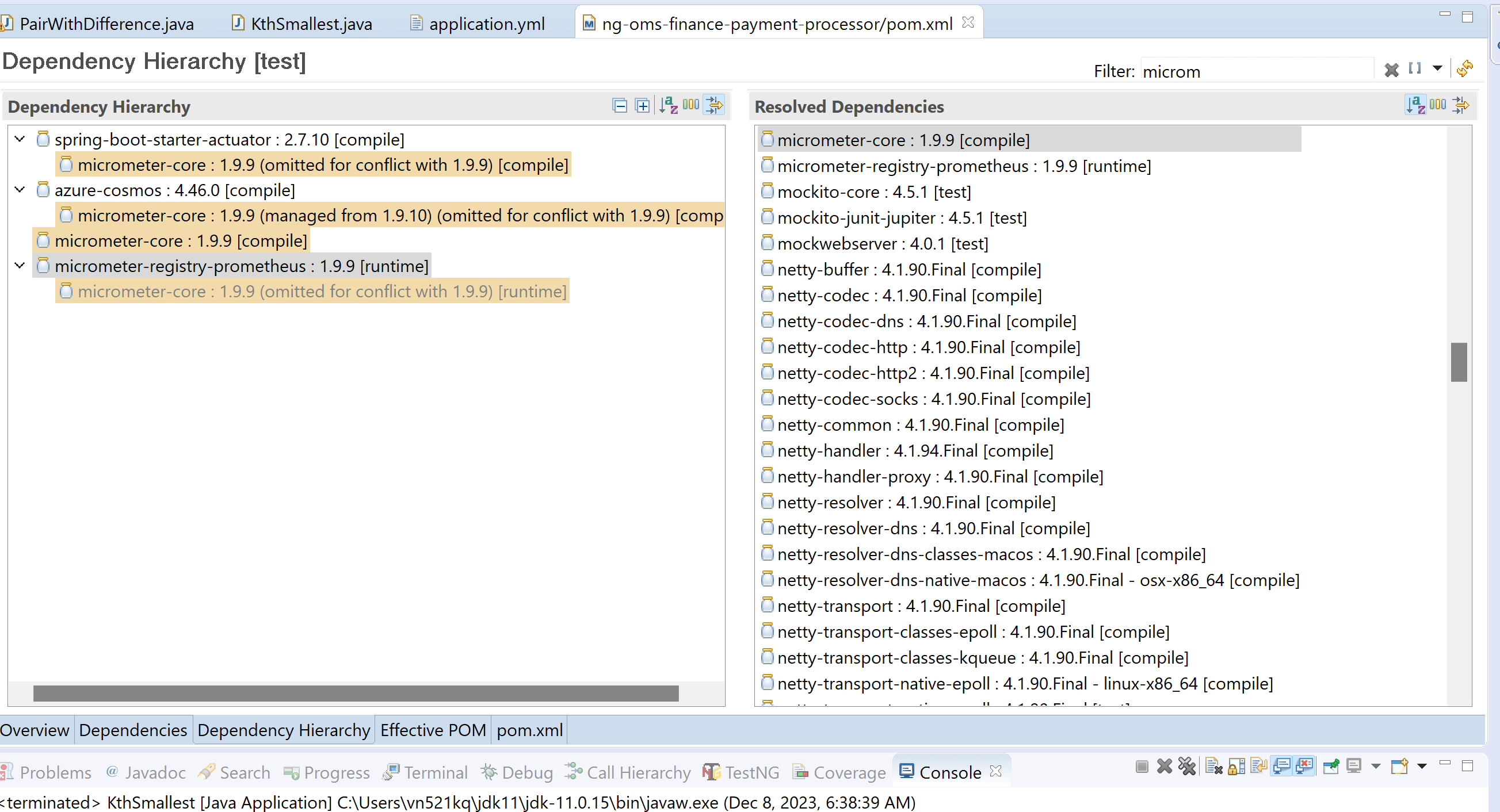Toggle Scroll Lock in the Console

(x=1236, y=767)
